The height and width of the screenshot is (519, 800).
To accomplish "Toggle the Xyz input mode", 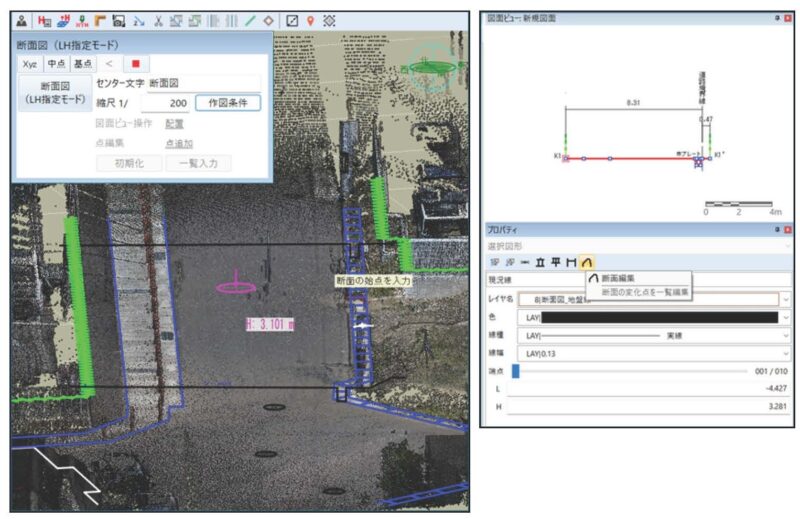I will [x=30, y=64].
